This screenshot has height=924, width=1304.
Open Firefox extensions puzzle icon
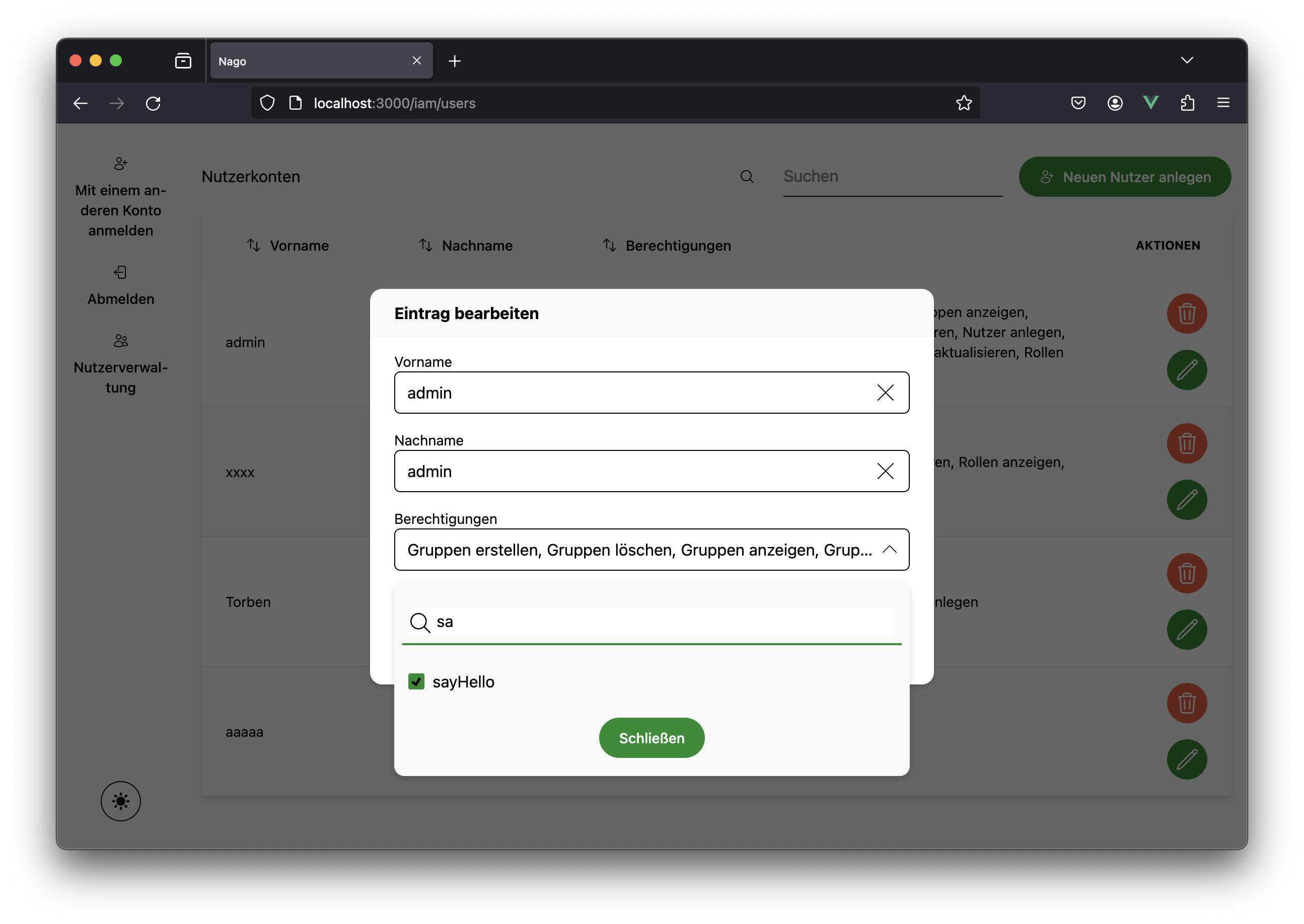click(1187, 103)
